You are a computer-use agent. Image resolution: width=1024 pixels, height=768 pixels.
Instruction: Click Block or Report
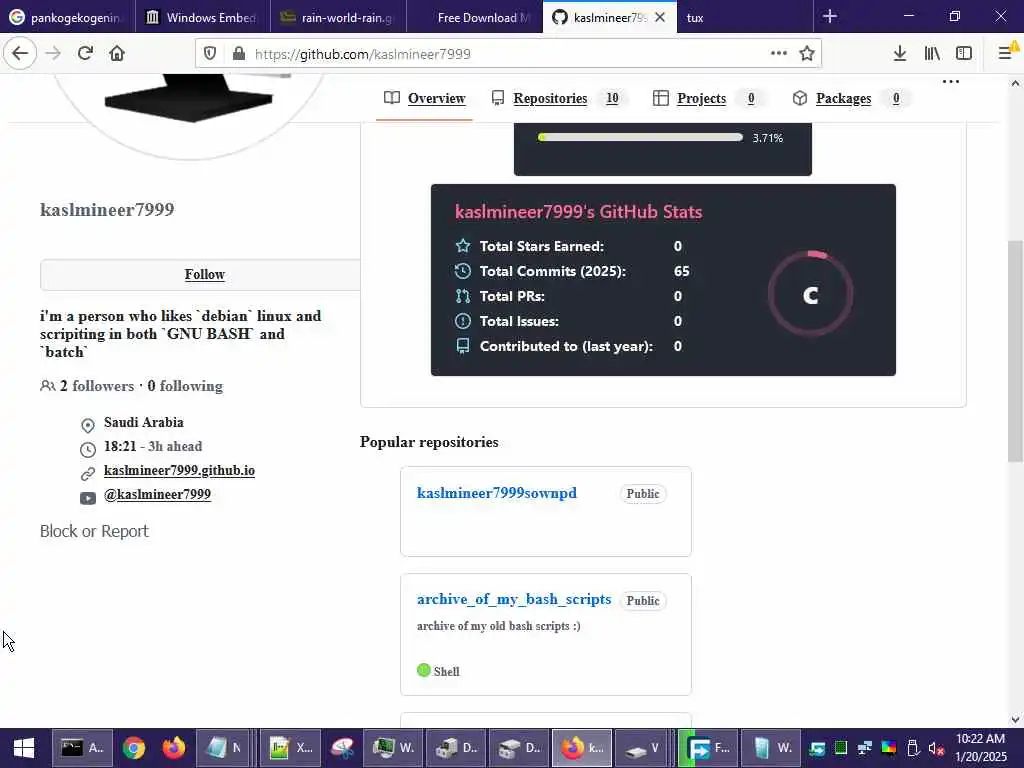point(94,531)
